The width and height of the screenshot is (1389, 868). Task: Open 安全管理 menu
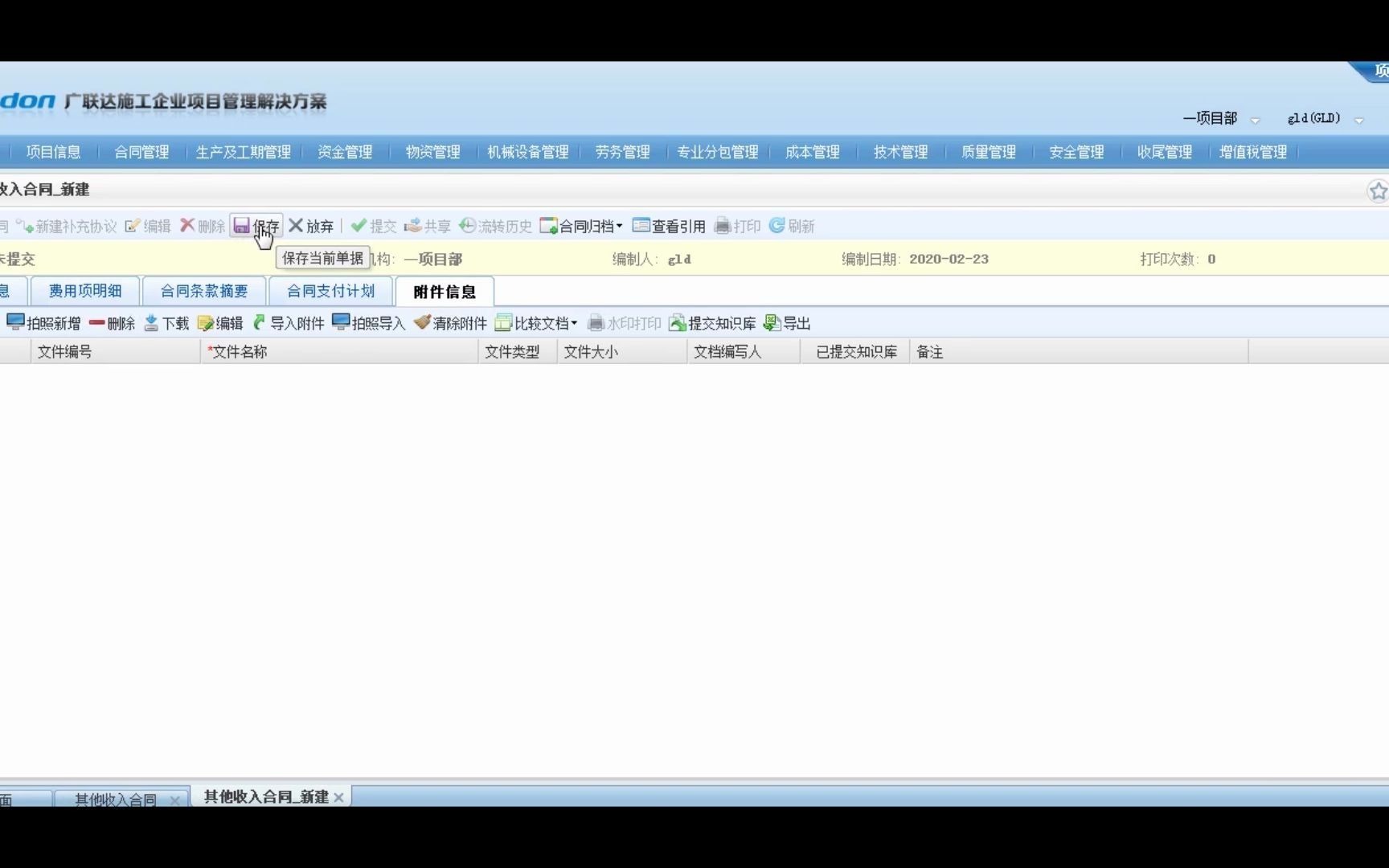[1076, 152]
